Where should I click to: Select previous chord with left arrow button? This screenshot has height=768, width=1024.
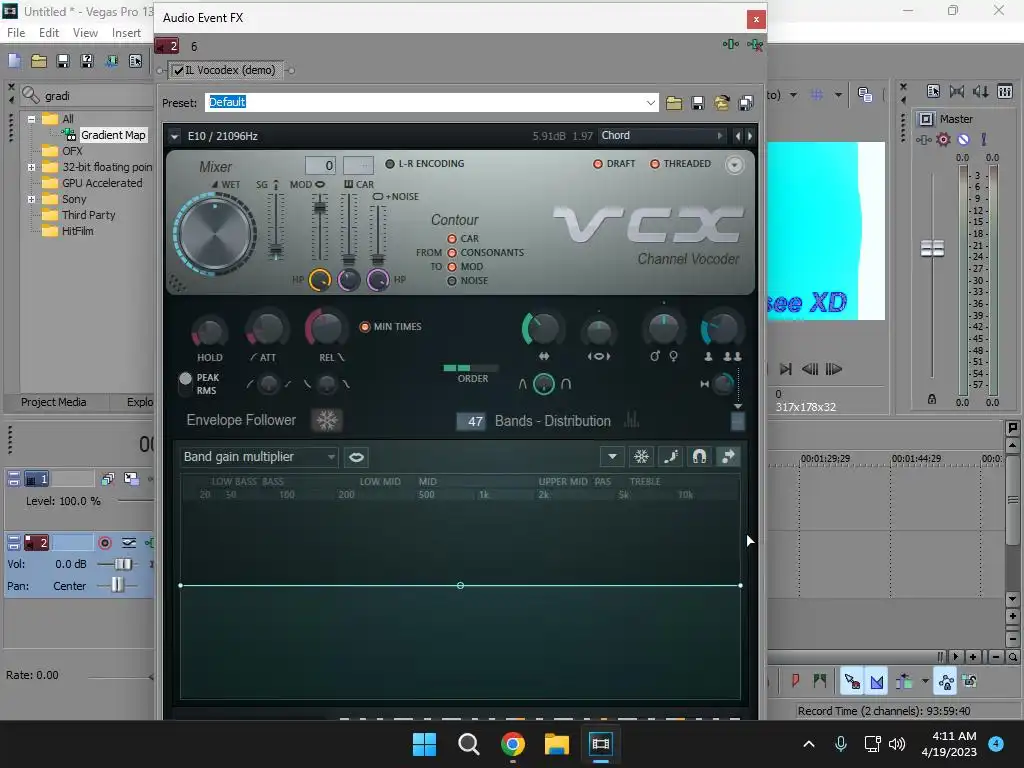coord(738,136)
